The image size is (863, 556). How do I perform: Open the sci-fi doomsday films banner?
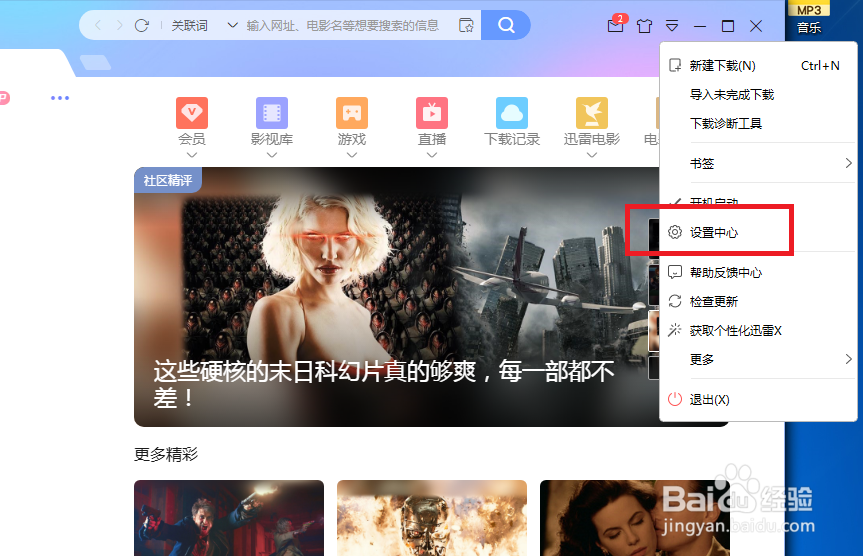pos(396,297)
